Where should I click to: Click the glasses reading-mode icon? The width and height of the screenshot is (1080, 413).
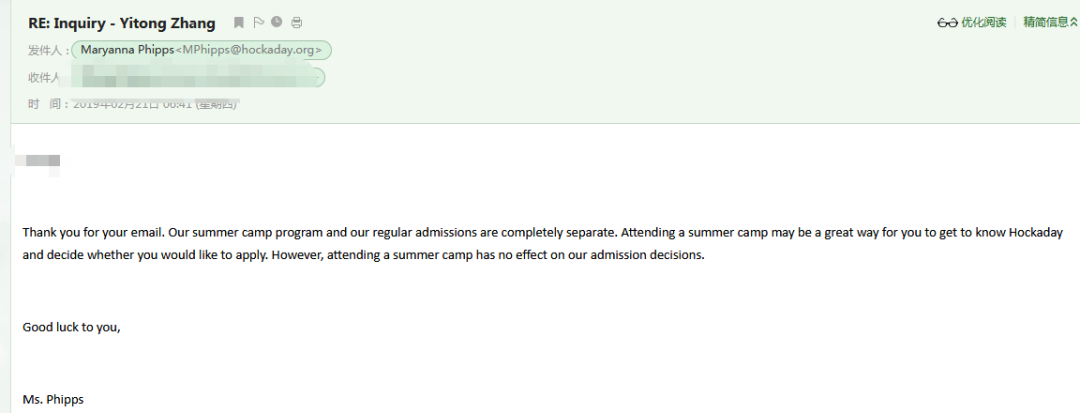click(x=948, y=23)
